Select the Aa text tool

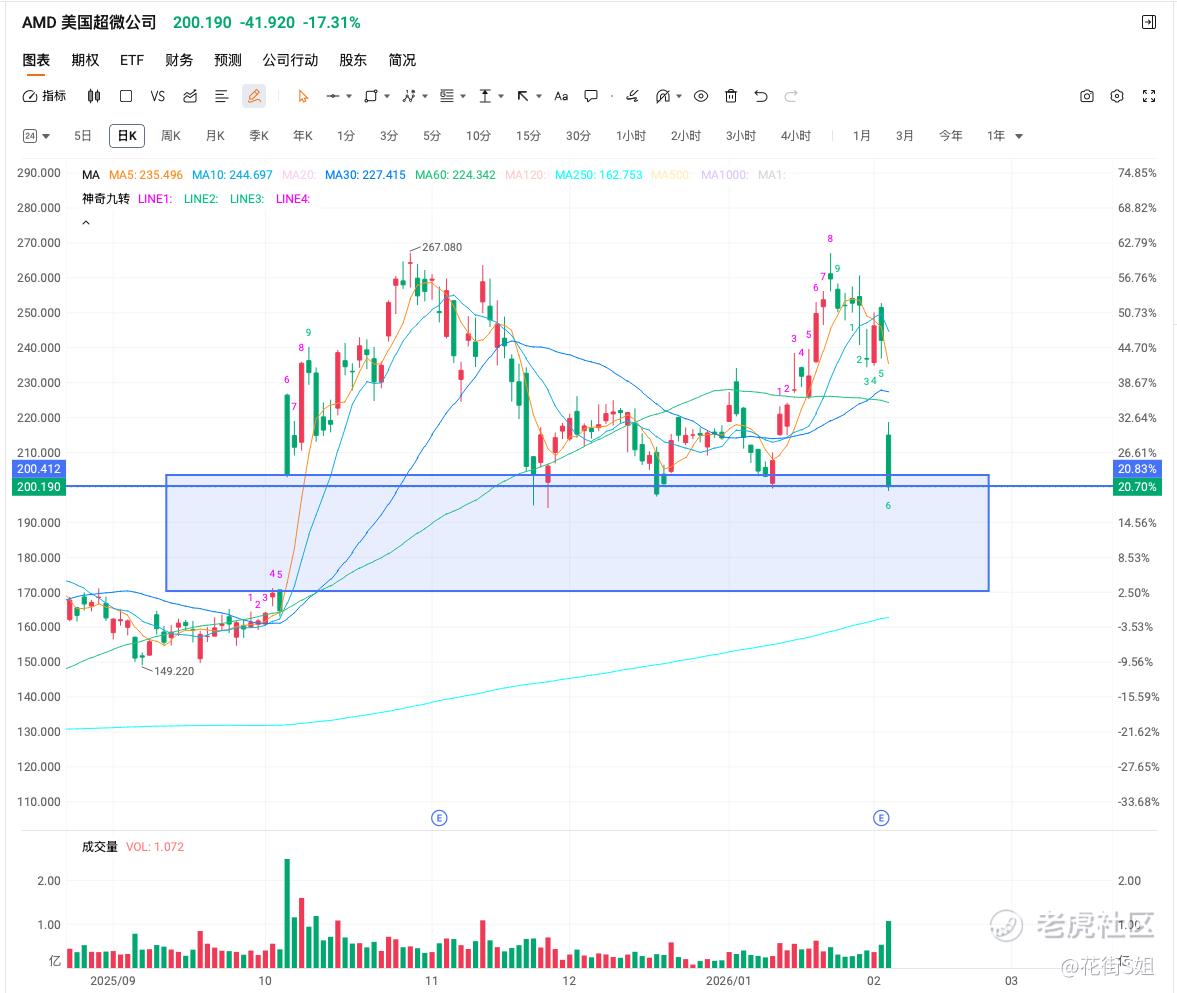point(561,96)
